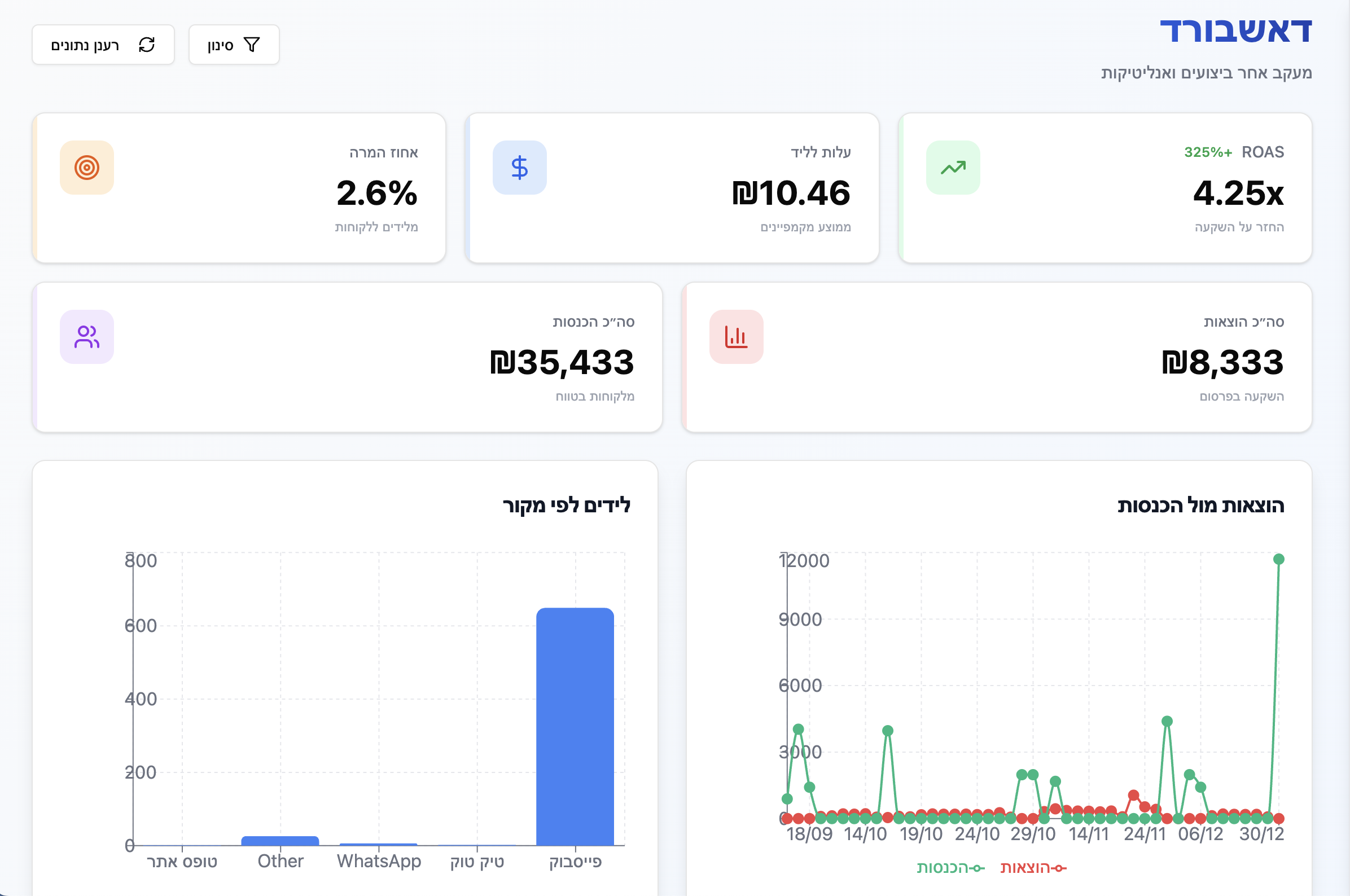Click the green trending-up ROAS icon

(953, 168)
